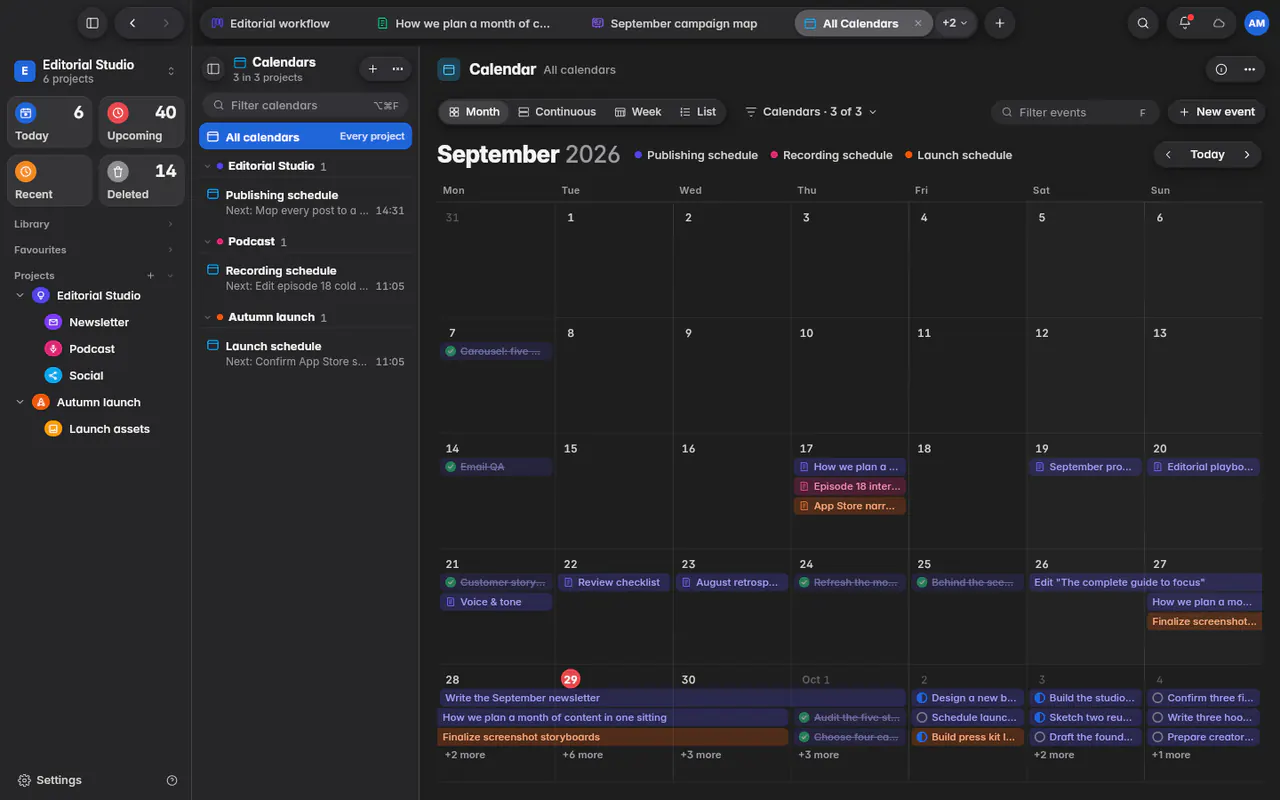Open the AM user avatar
This screenshot has height=800, width=1280.
click(1256, 23)
